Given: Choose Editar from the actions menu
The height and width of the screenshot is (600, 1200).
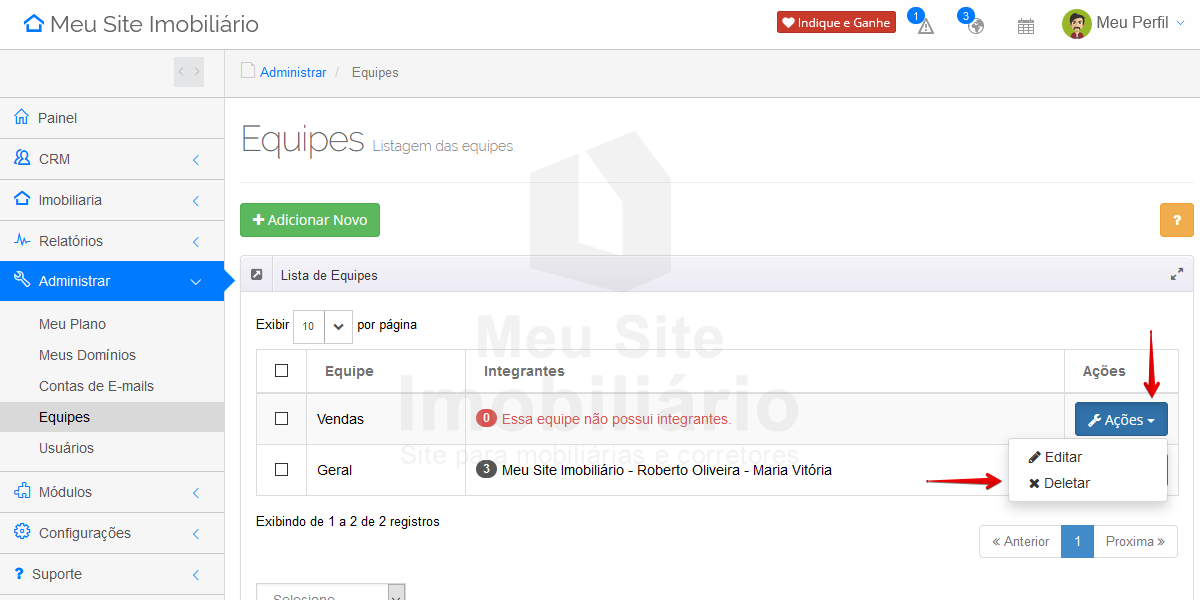Looking at the screenshot, I should point(1062,457).
